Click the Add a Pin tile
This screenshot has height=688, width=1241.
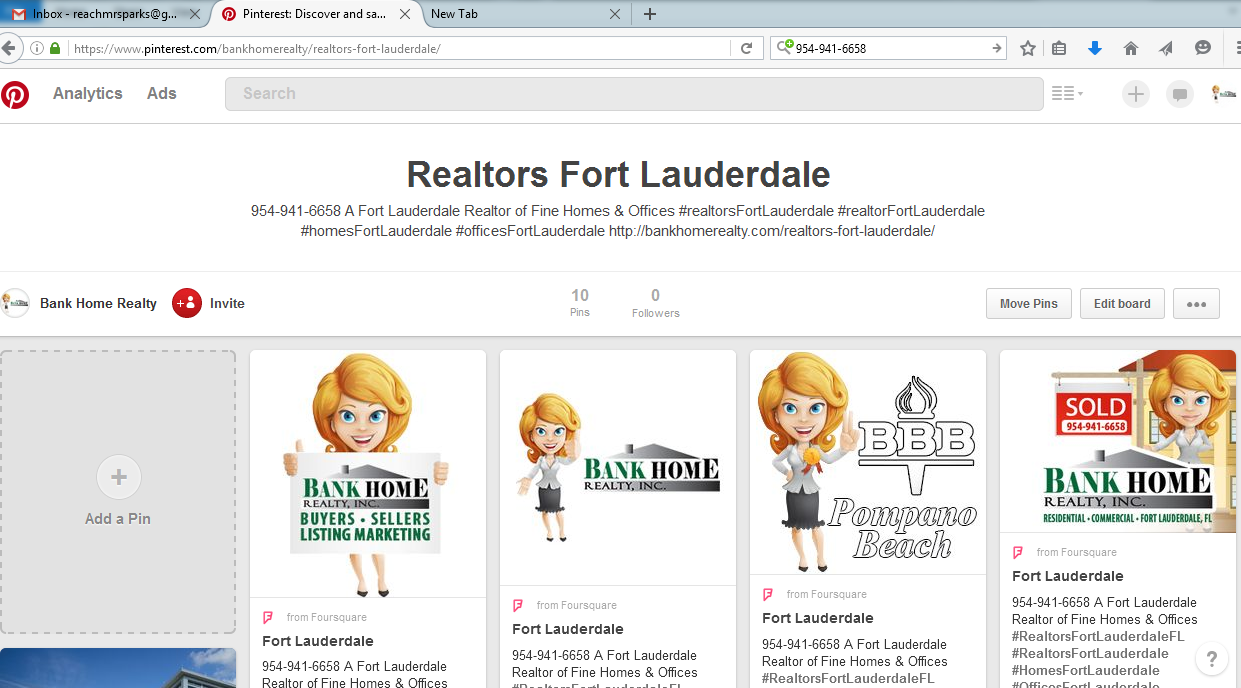point(118,491)
